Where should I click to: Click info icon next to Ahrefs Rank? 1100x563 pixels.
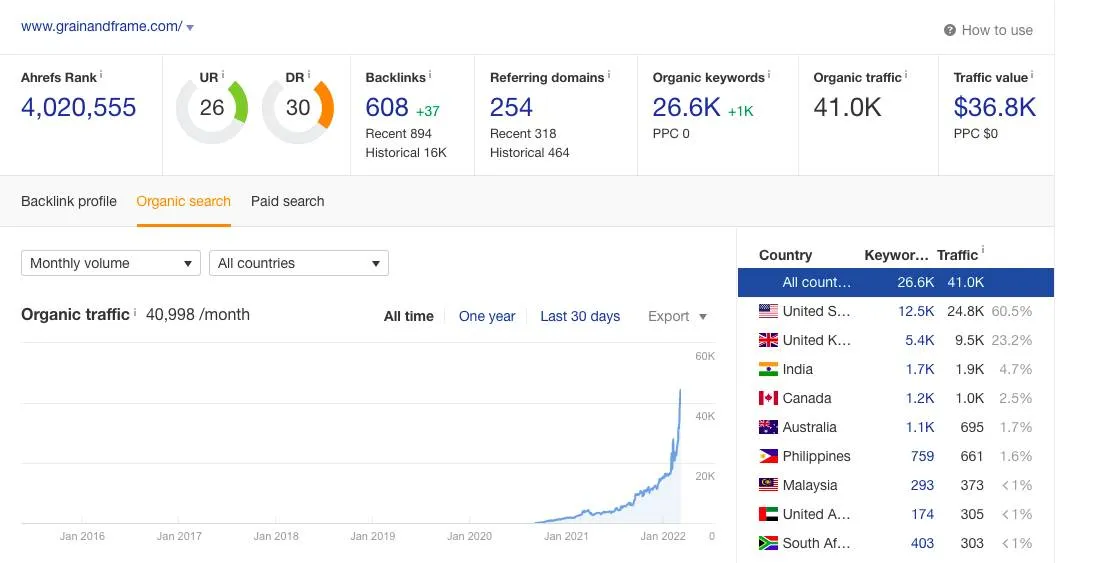pos(100,74)
